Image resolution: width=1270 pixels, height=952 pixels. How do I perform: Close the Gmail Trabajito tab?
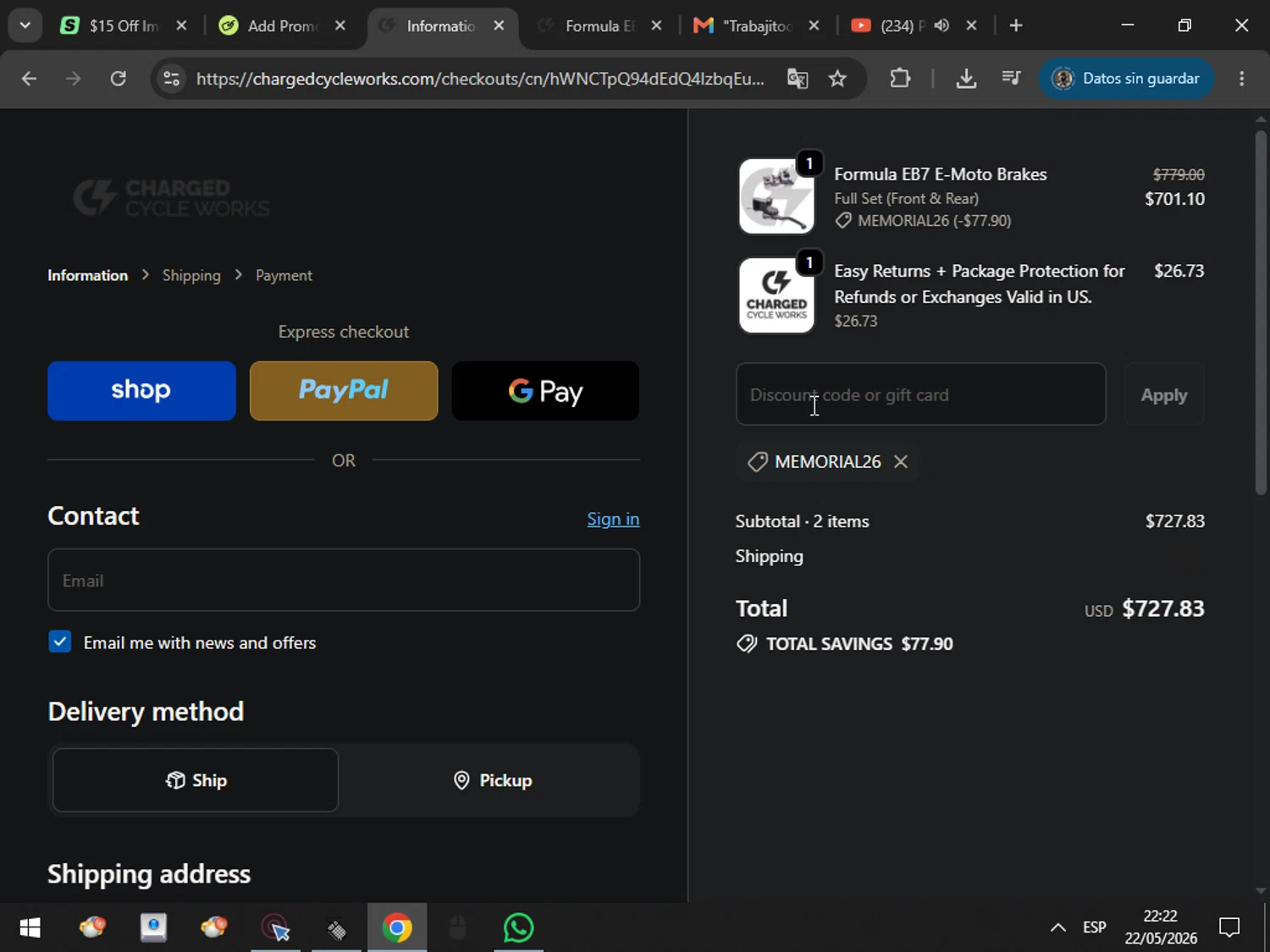click(814, 25)
